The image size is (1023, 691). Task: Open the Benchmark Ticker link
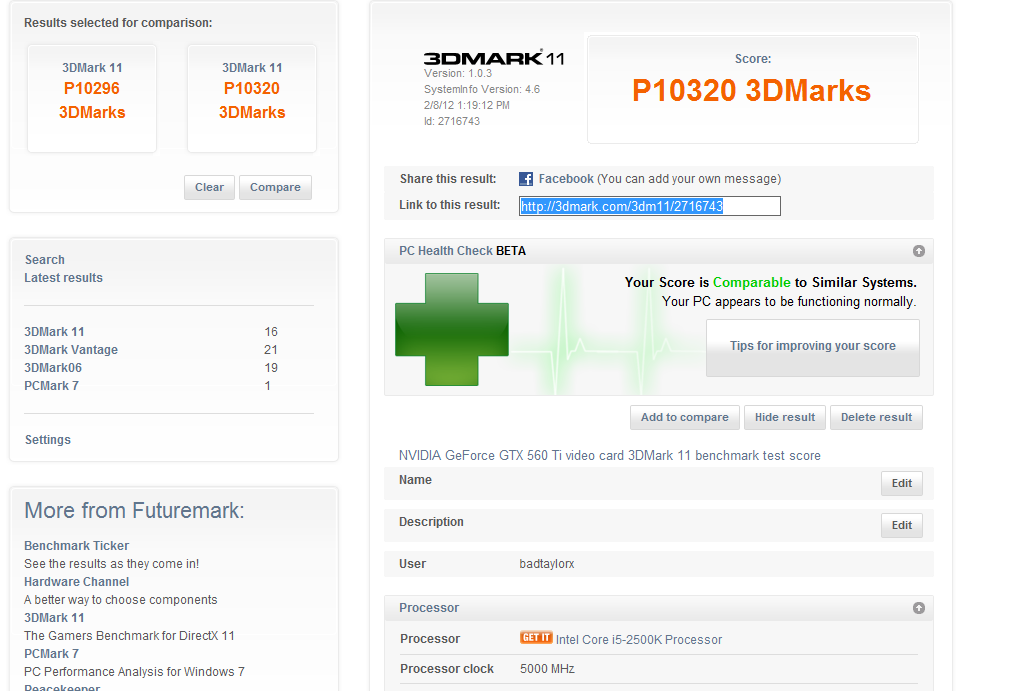(x=76, y=545)
